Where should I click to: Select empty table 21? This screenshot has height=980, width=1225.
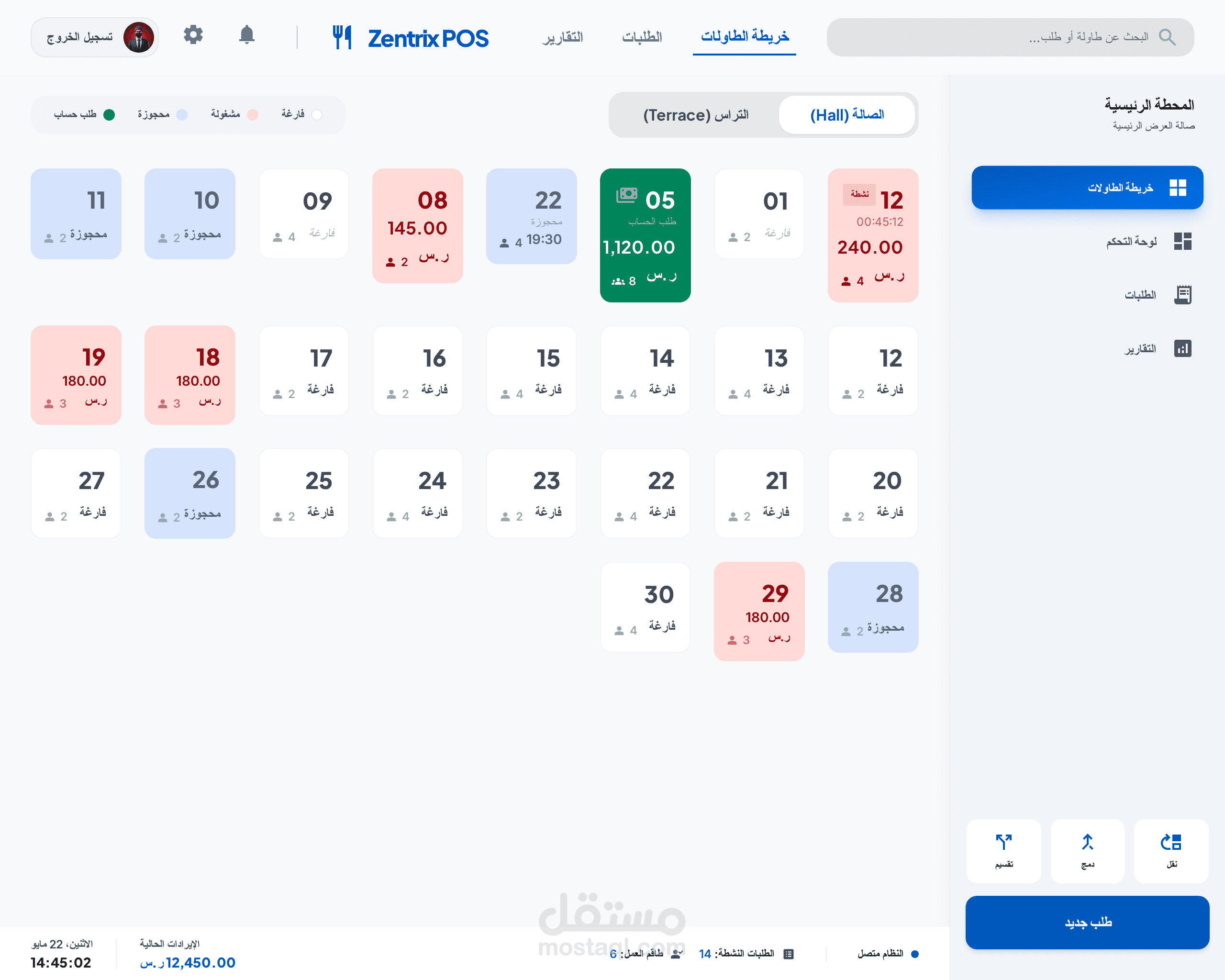(x=759, y=493)
